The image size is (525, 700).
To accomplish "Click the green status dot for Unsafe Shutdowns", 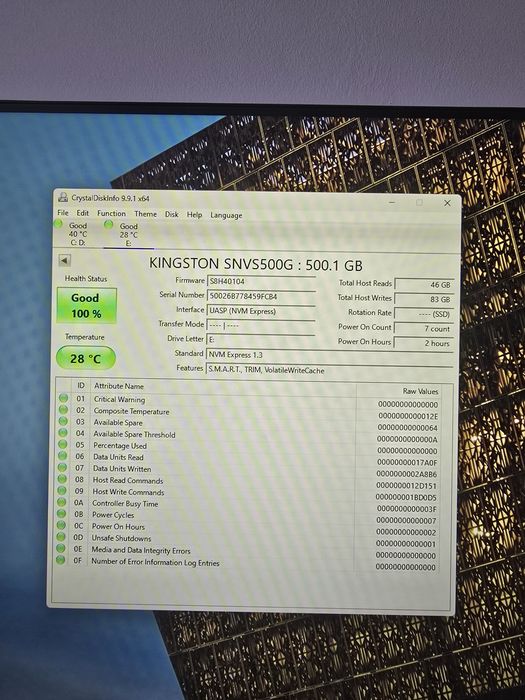I will [x=61, y=537].
